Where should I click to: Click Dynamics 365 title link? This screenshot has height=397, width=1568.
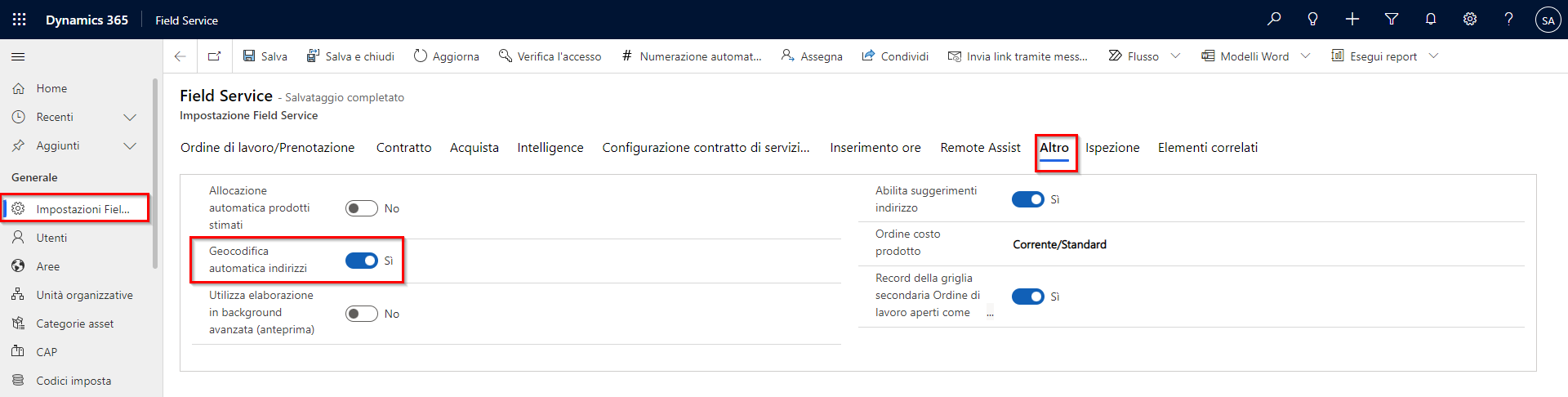pos(87,20)
